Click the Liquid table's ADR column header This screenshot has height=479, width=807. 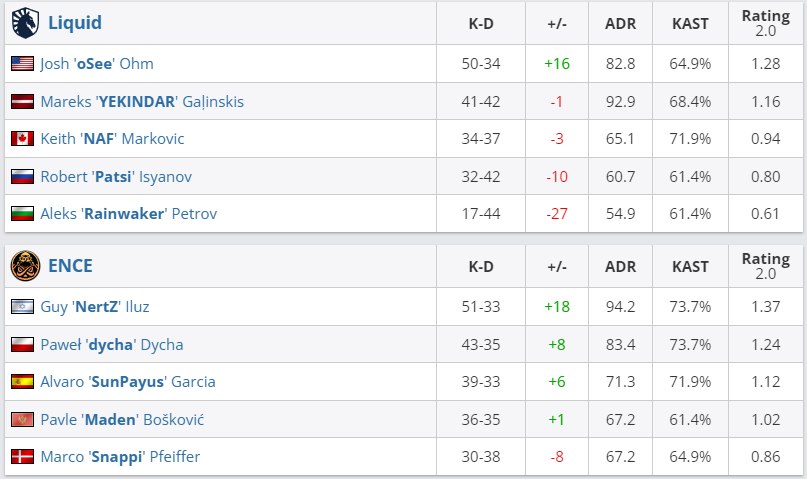[x=620, y=24]
